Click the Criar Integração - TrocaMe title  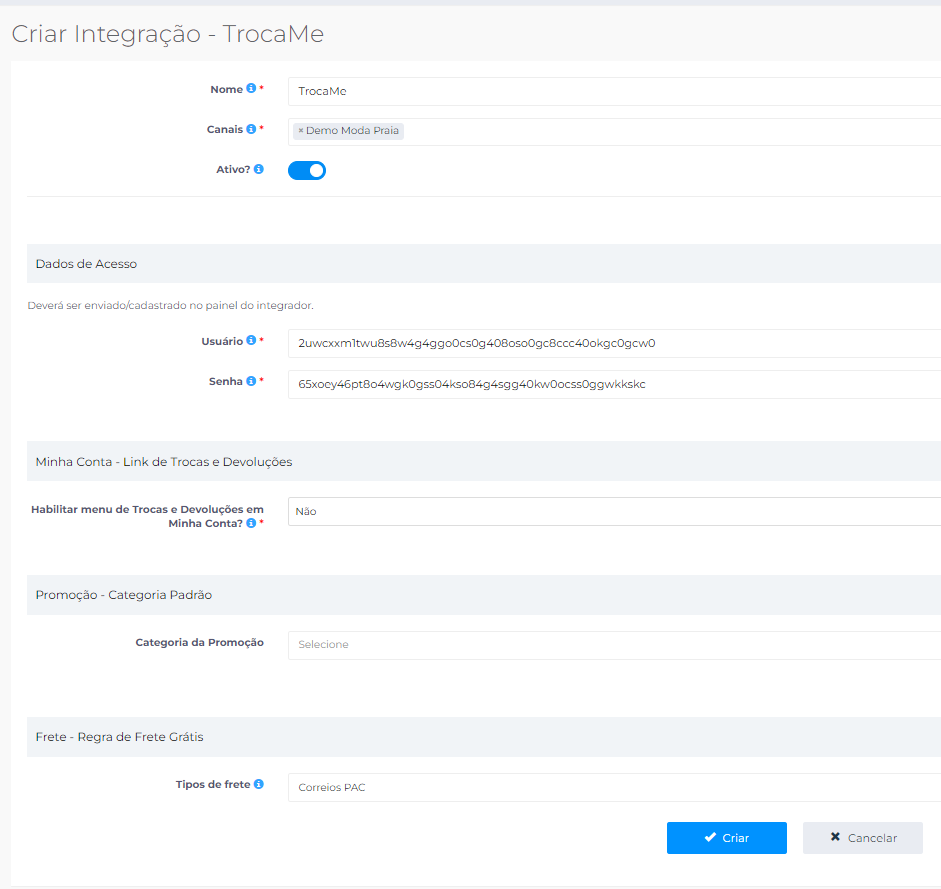coord(167,34)
